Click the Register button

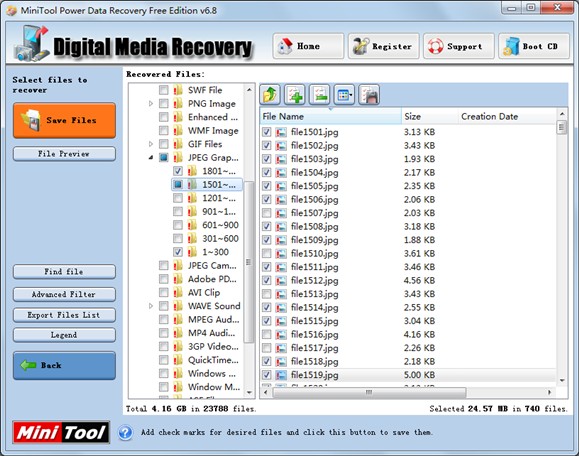pos(384,46)
